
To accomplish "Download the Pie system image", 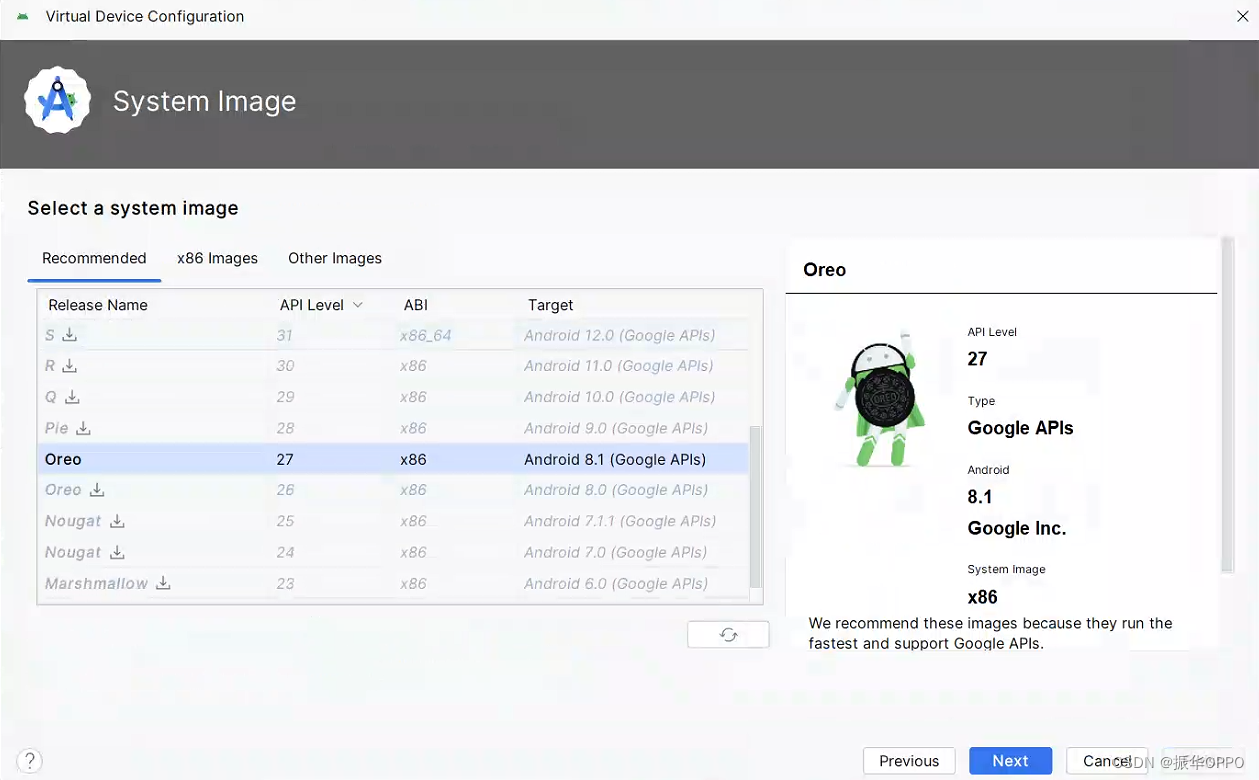I will 84,428.
